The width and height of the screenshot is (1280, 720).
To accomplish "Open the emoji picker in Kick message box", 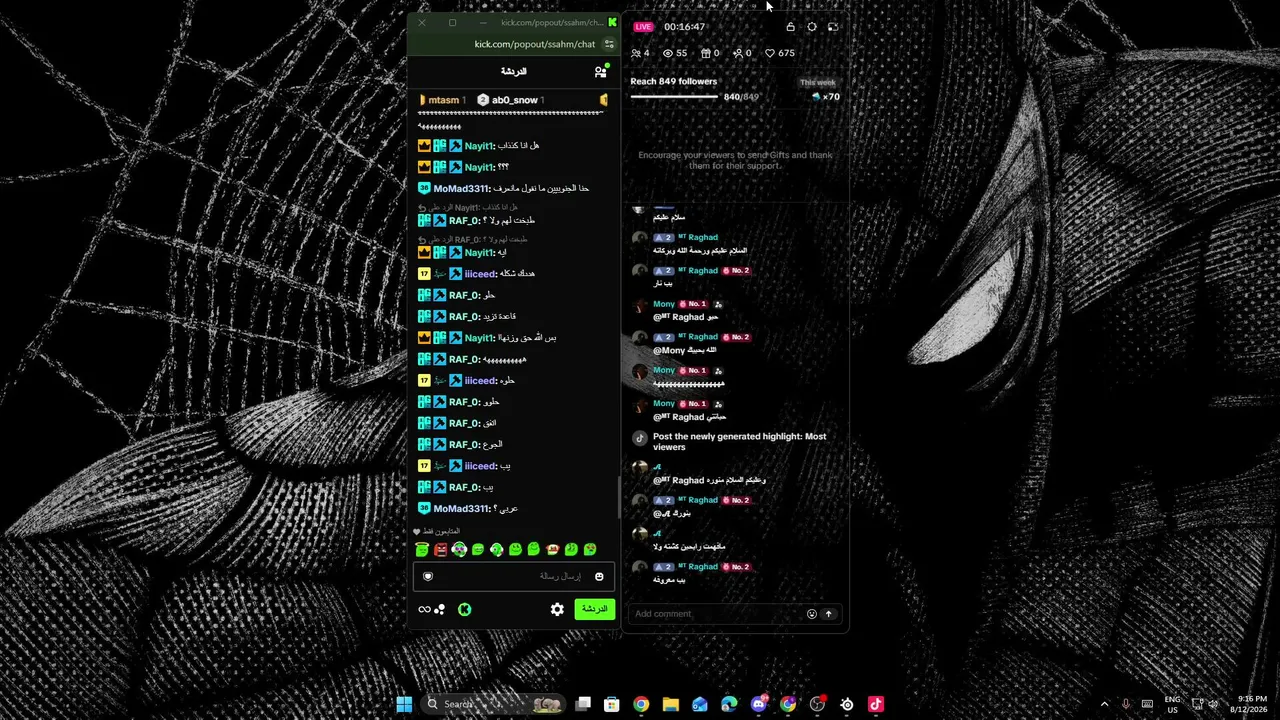I will (x=599, y=576).
